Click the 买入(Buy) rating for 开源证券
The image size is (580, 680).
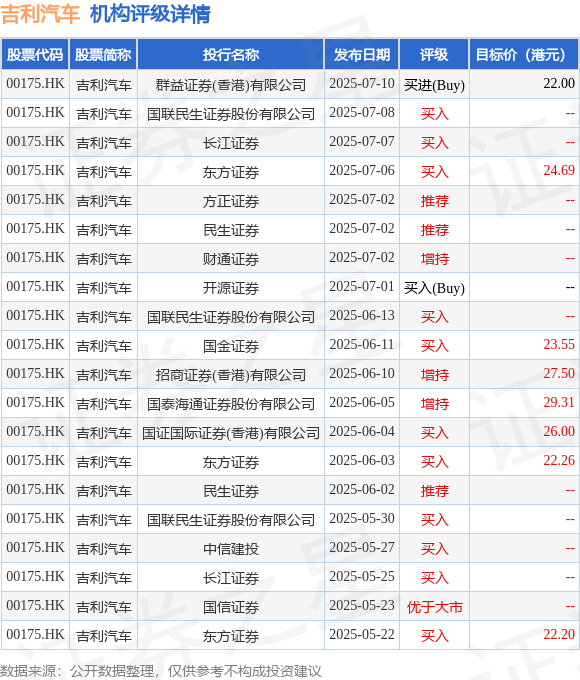coord(434,288)
